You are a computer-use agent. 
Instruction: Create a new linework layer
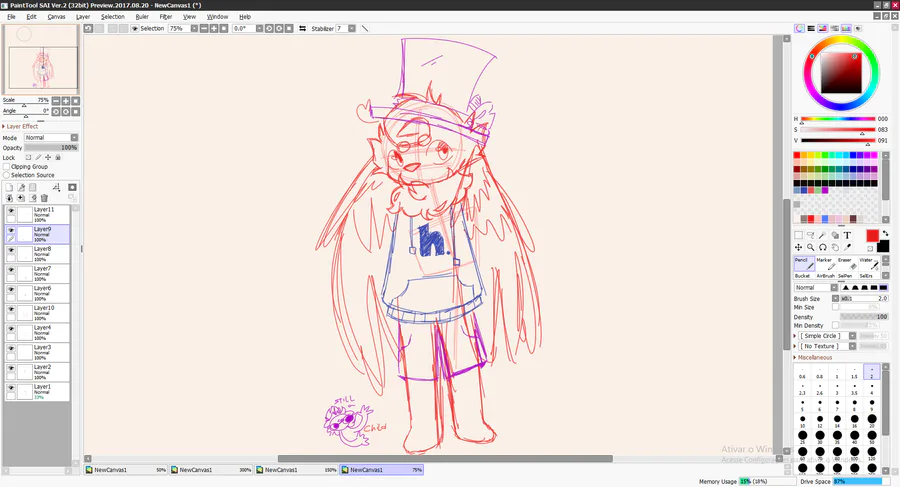21,187
